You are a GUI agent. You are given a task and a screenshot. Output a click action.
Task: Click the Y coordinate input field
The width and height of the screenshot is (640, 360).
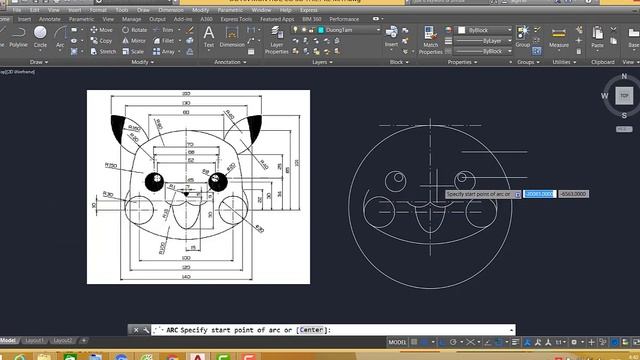click(x=573, y=194)
